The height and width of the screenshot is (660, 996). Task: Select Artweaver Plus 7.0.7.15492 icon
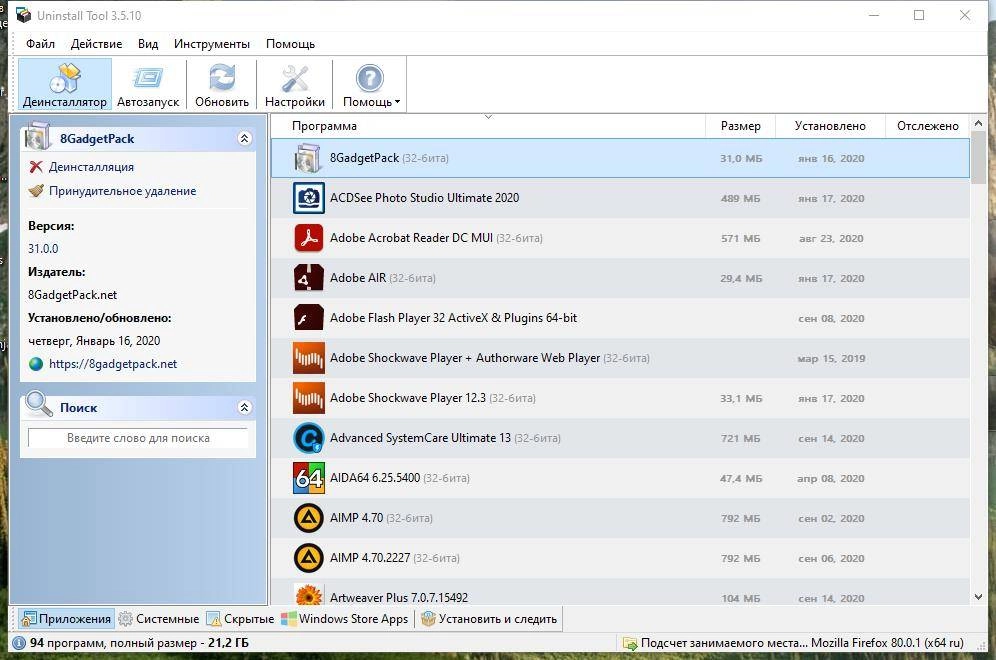pyautogui.click(x=309, y=595)
